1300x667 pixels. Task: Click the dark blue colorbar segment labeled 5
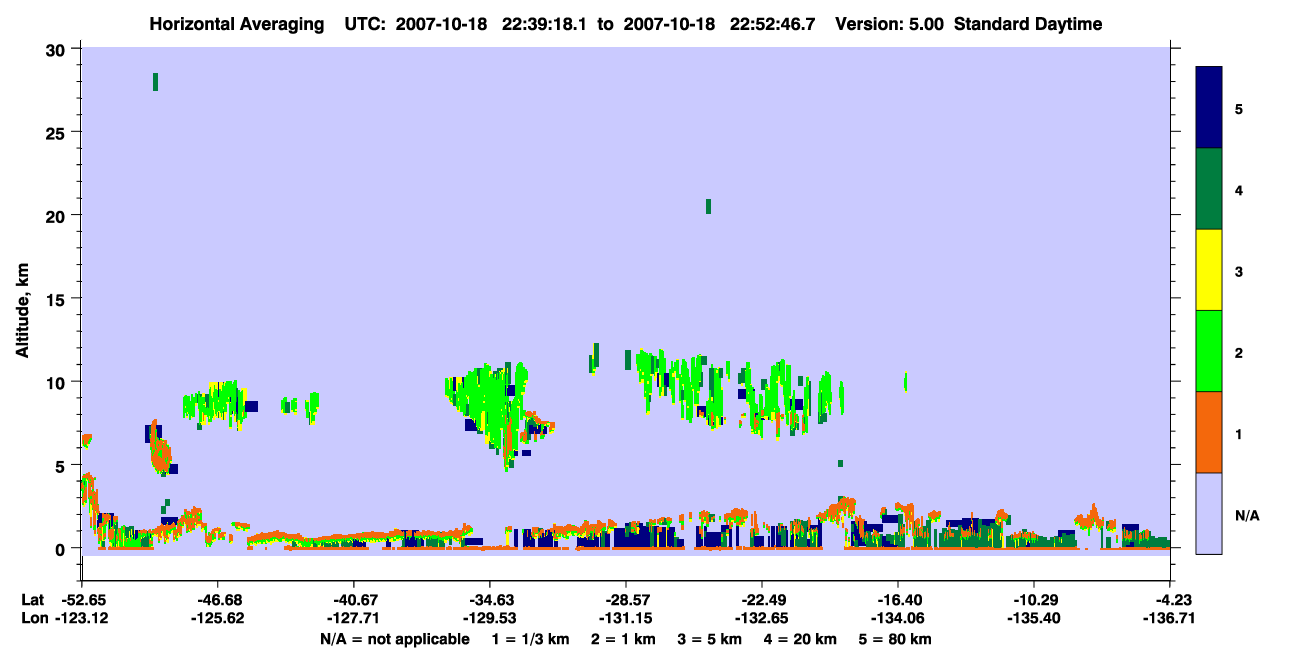(x=1209, y=107)
